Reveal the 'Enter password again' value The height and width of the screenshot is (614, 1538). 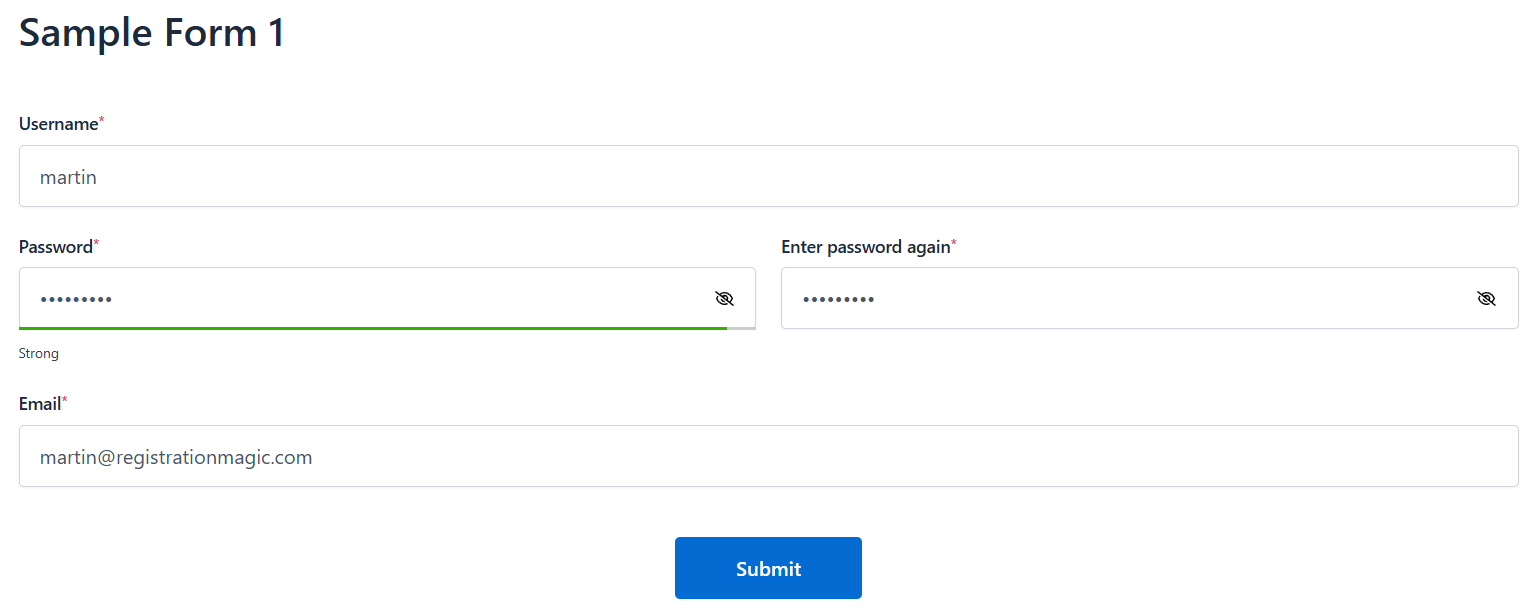[x=1486, y=298]
